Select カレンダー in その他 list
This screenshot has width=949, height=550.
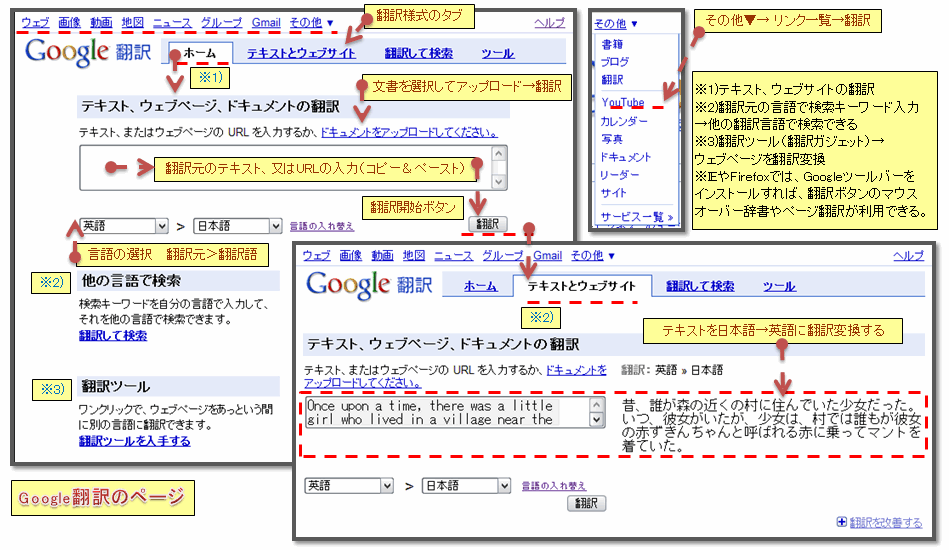(623, 121)
